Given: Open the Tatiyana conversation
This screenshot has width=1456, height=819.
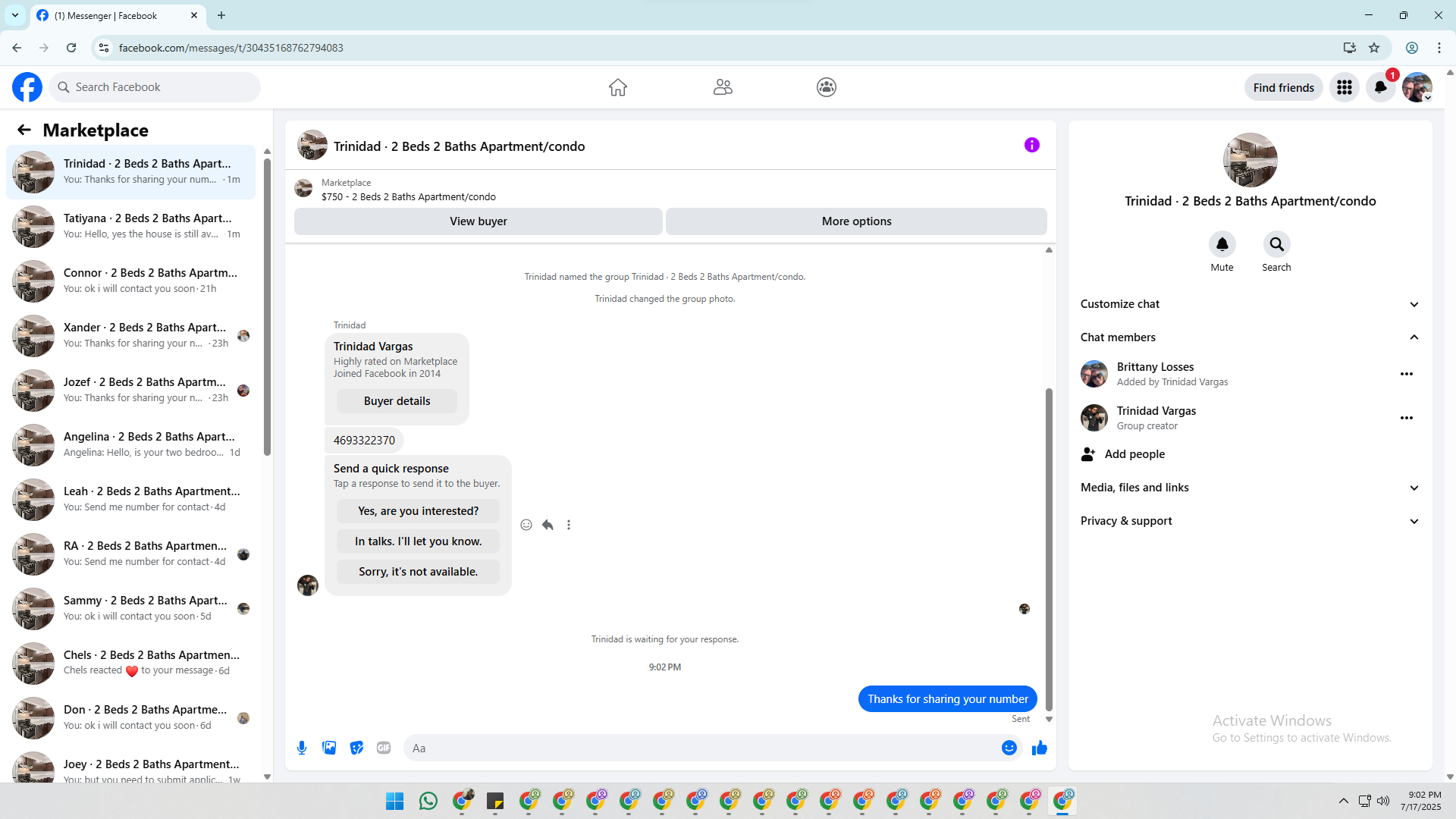Looking at the screenshot, I should [131, 226].
